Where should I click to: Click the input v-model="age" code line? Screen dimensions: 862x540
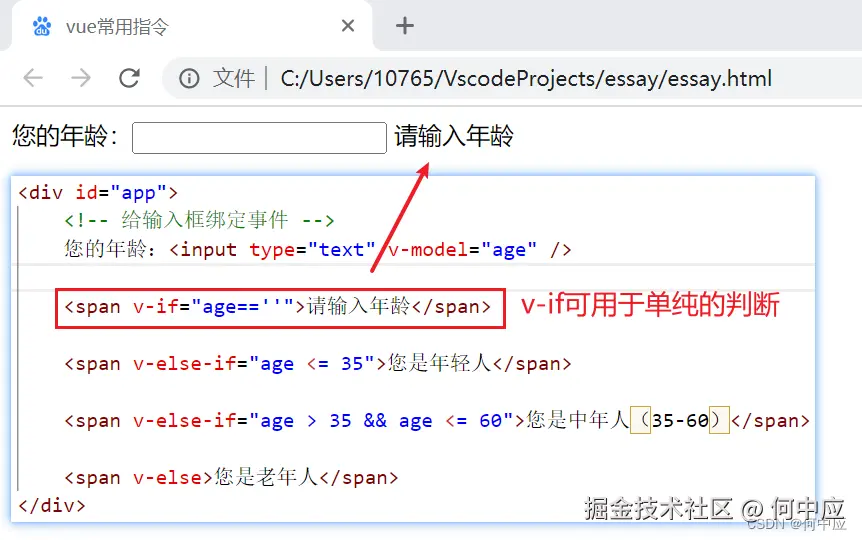[x=318, y=249]
